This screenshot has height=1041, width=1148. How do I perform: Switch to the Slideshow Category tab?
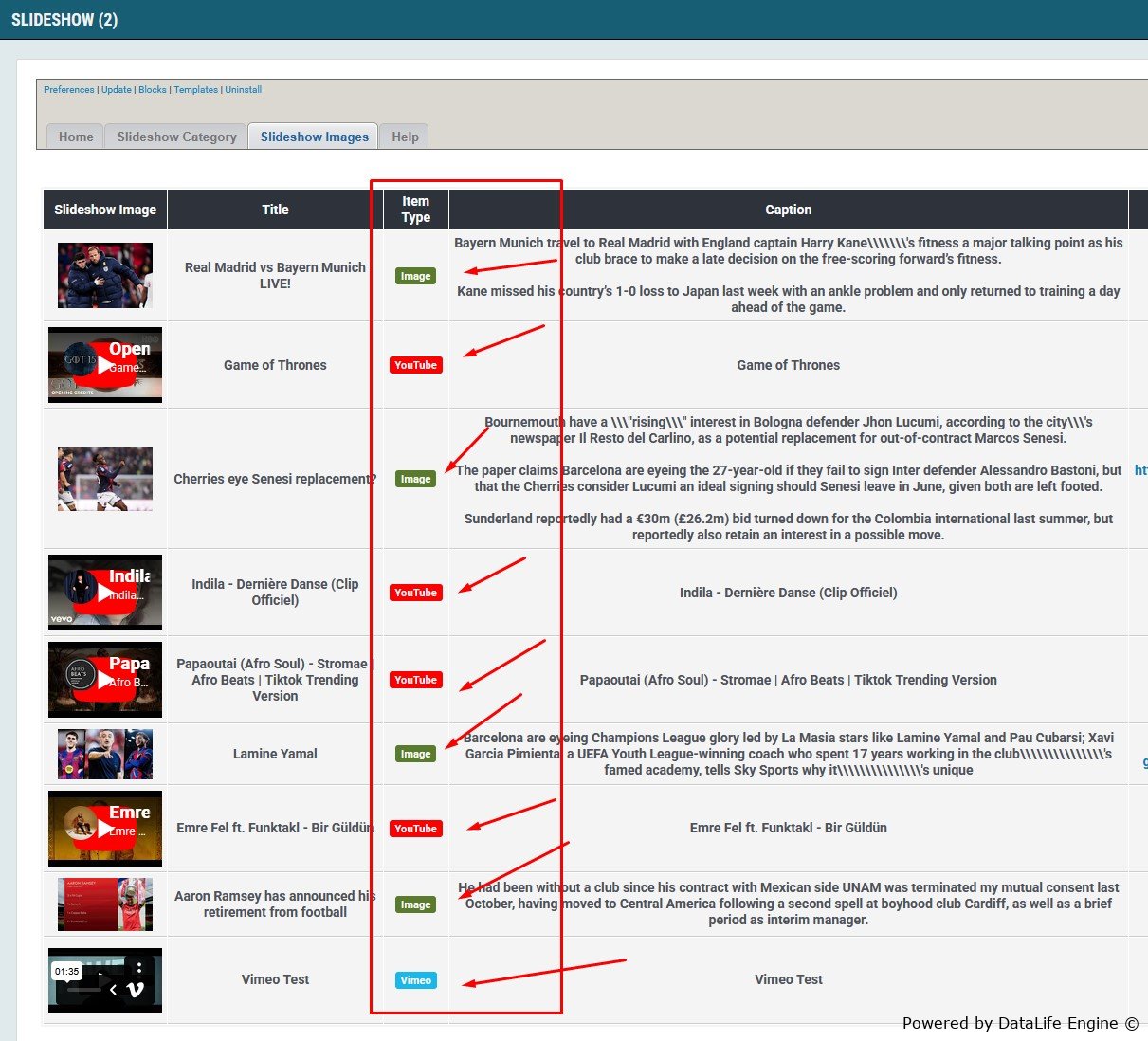coord(176,137)
